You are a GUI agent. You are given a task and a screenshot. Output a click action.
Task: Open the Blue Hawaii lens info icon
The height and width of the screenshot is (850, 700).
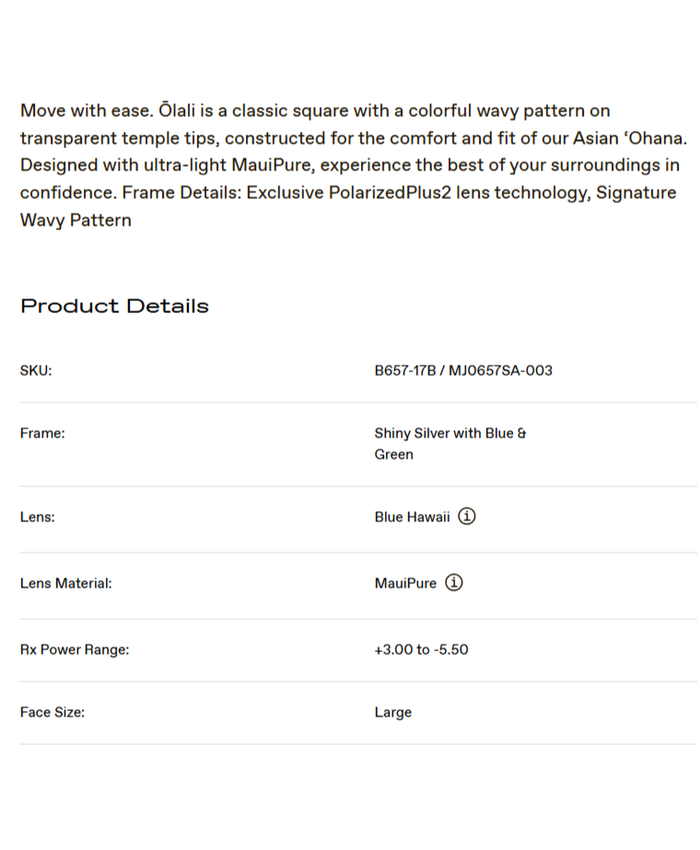(467, 517)
